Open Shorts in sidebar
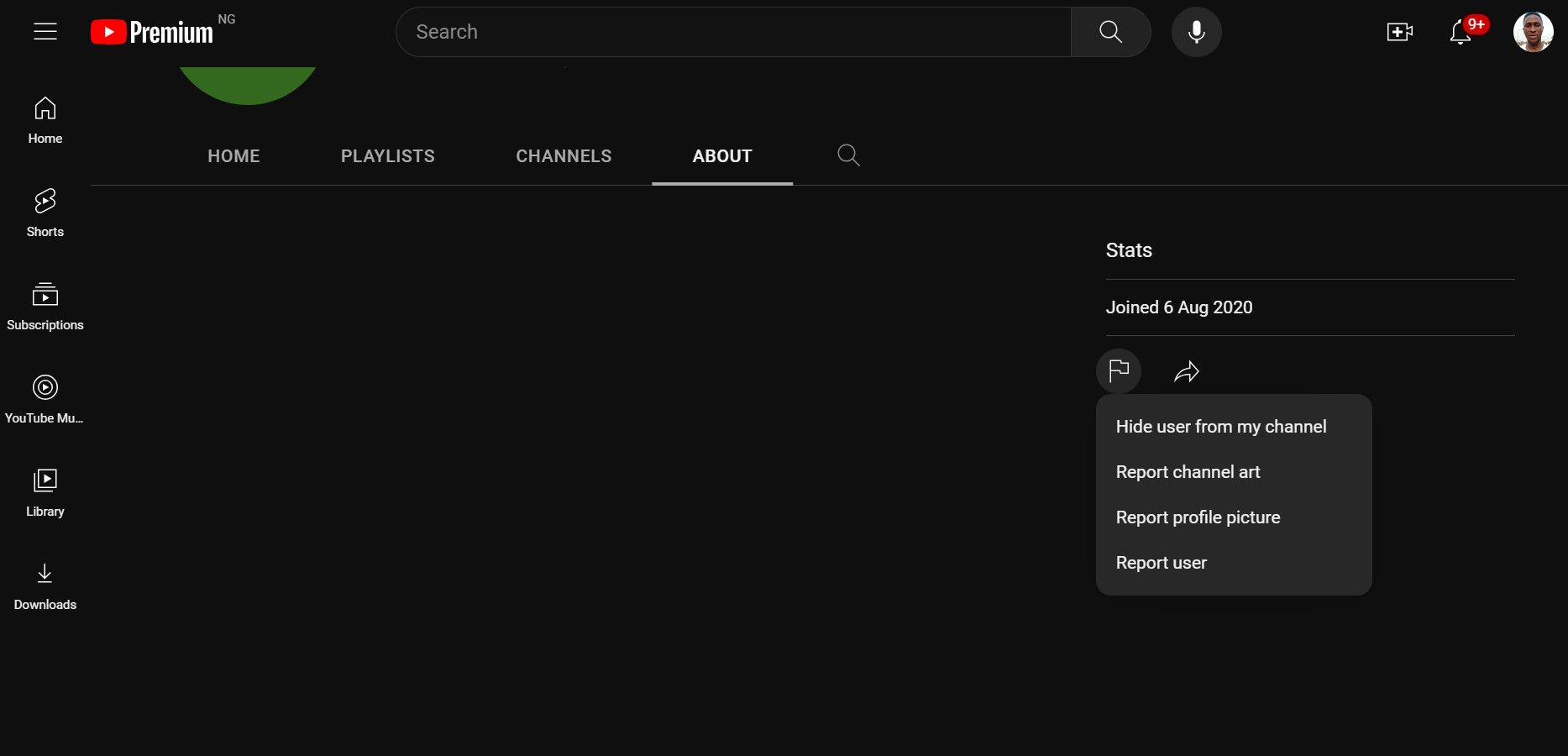This screenshot has width=1568, height=756. 45,214
